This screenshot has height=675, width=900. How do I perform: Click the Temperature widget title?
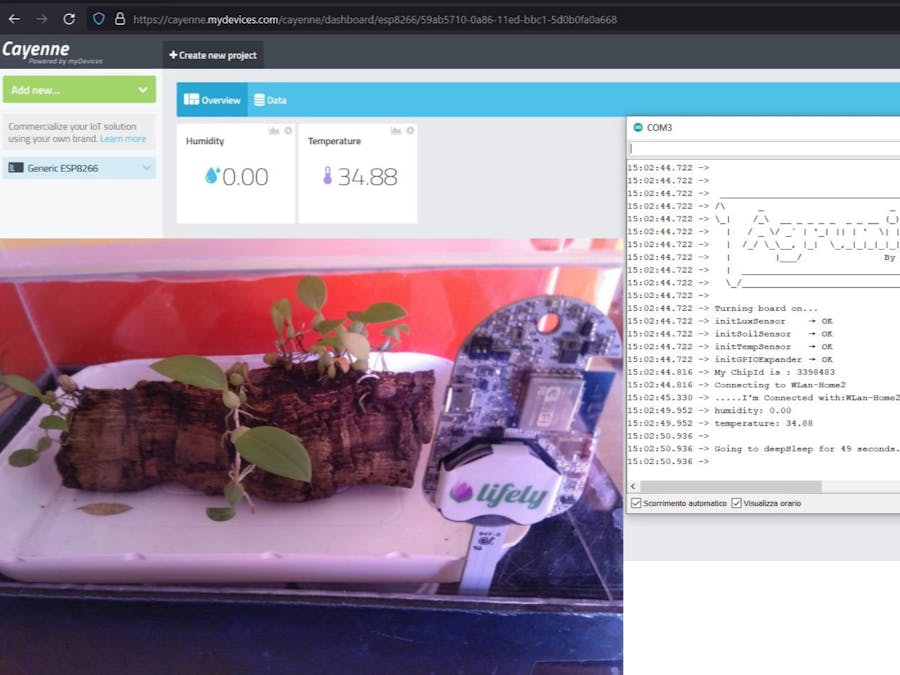tap(334, 141)
